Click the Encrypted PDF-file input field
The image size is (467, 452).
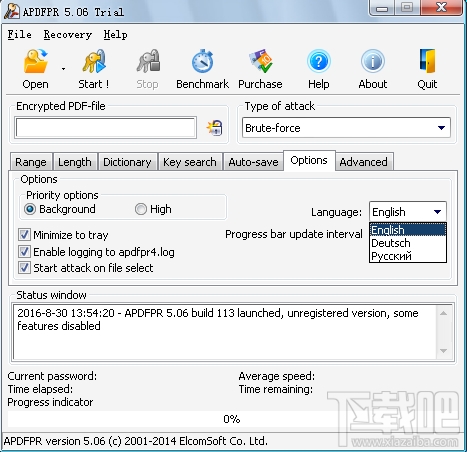(105, 127)
